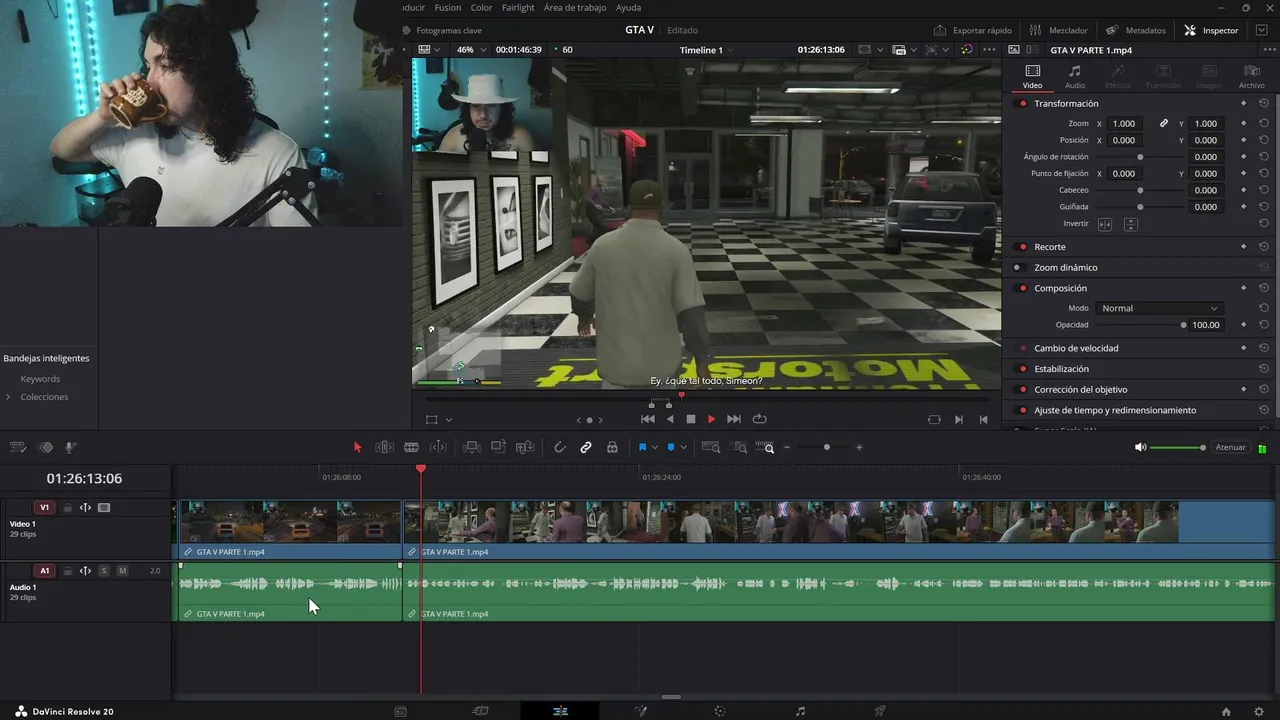Image resolution: width=1280 pixels, height=720 pixels.
Task: Disable the Video 1 track filmstrip icon
Action: point(104,508)
